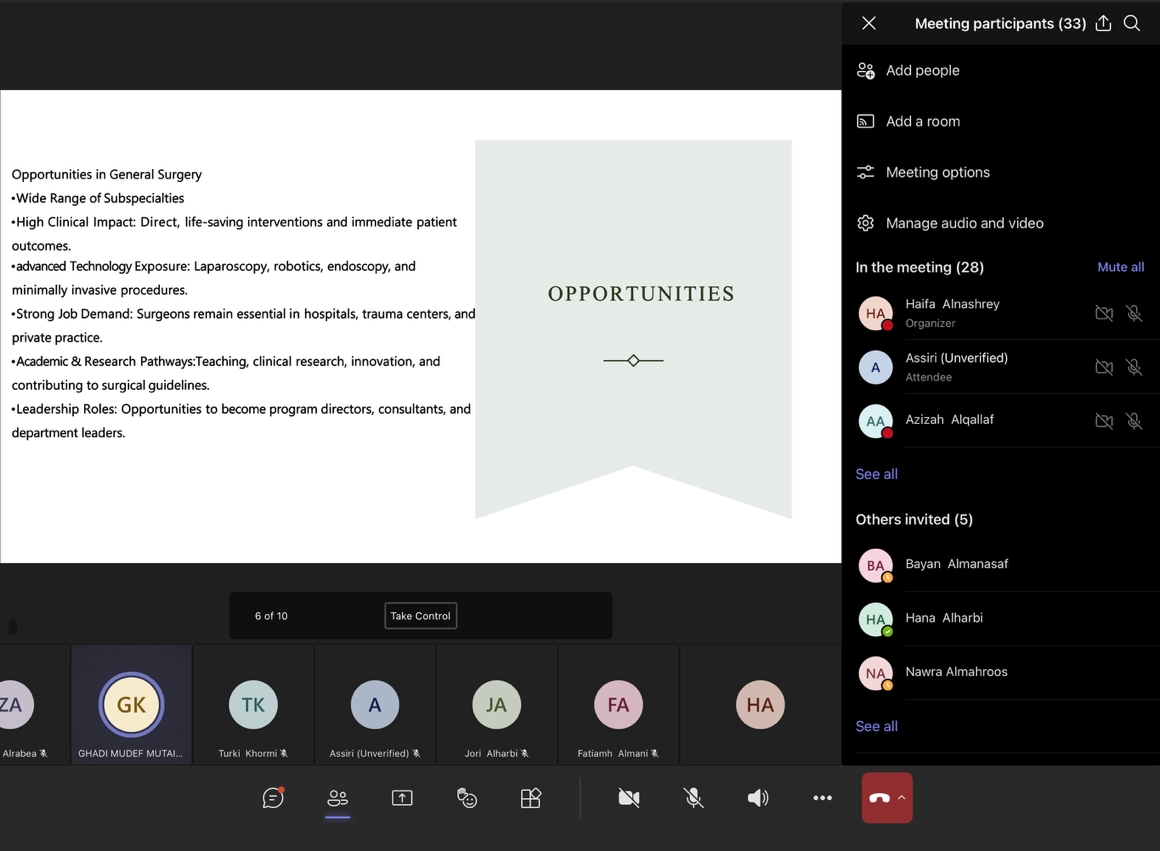Open the reactions emoji icon
This screenshot has height=851, width=1160.
click(x=467, y=798)
